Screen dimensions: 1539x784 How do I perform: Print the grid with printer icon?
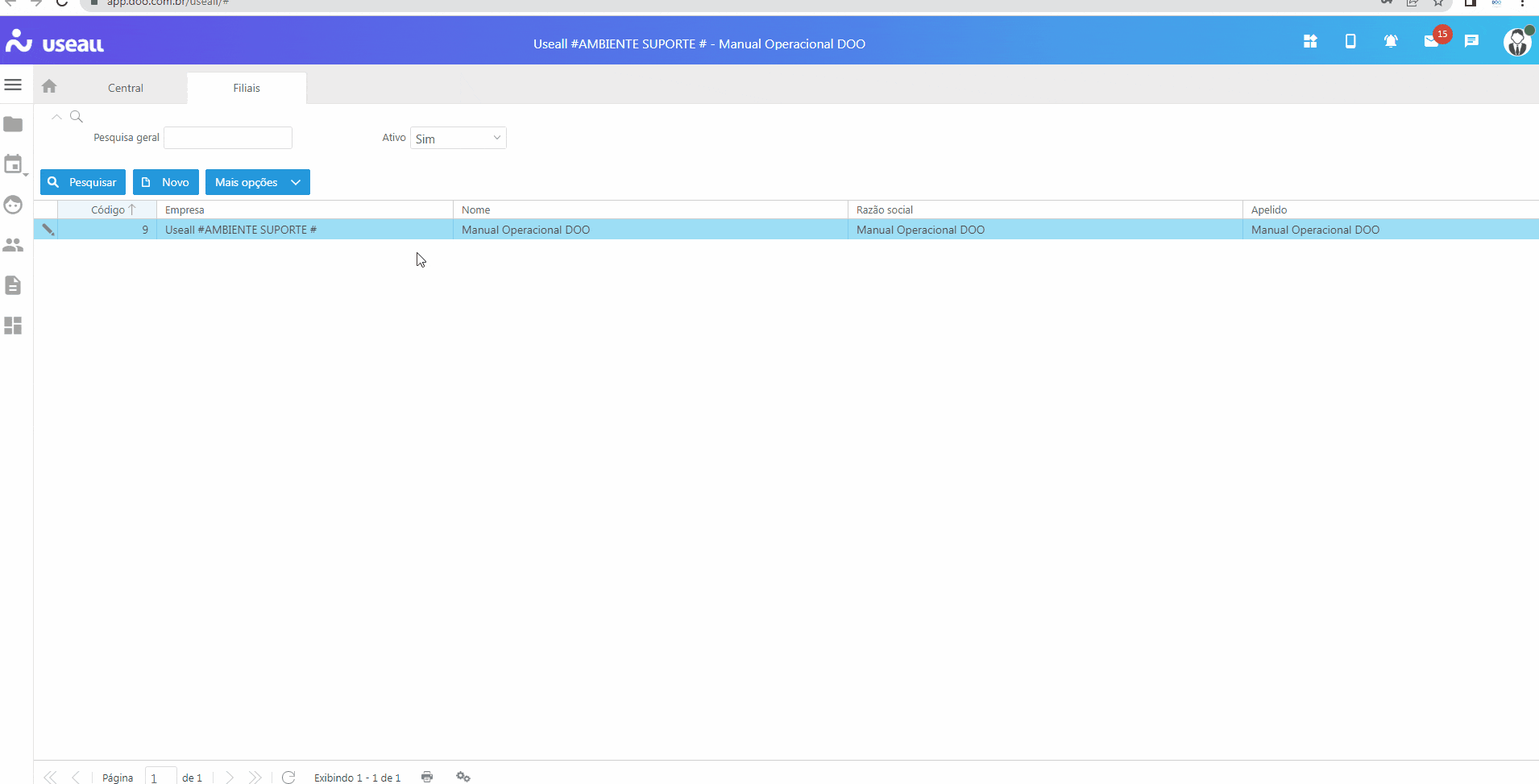pos(427,777)
